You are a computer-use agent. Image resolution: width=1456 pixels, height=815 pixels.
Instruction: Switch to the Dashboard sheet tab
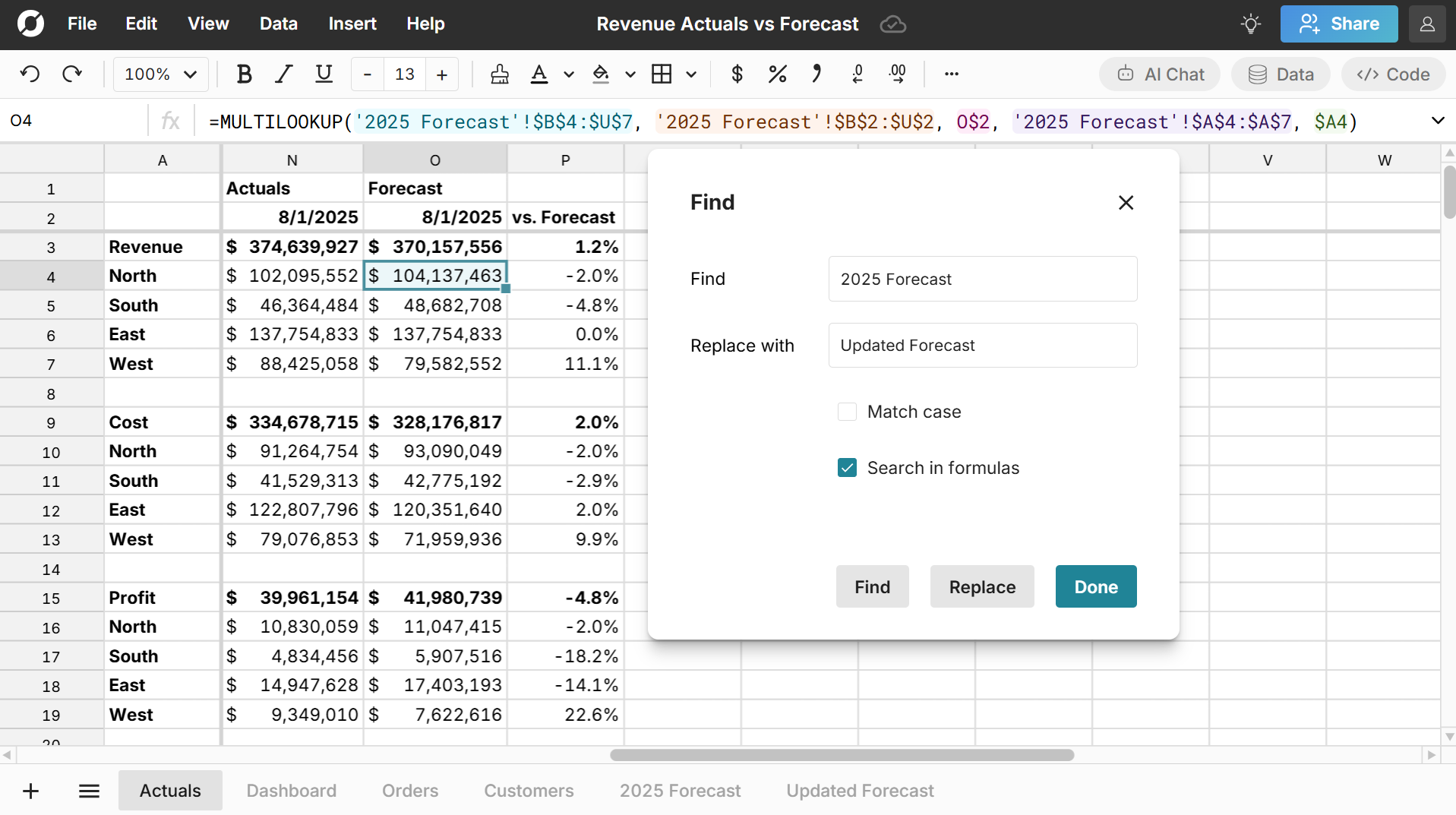292,791
